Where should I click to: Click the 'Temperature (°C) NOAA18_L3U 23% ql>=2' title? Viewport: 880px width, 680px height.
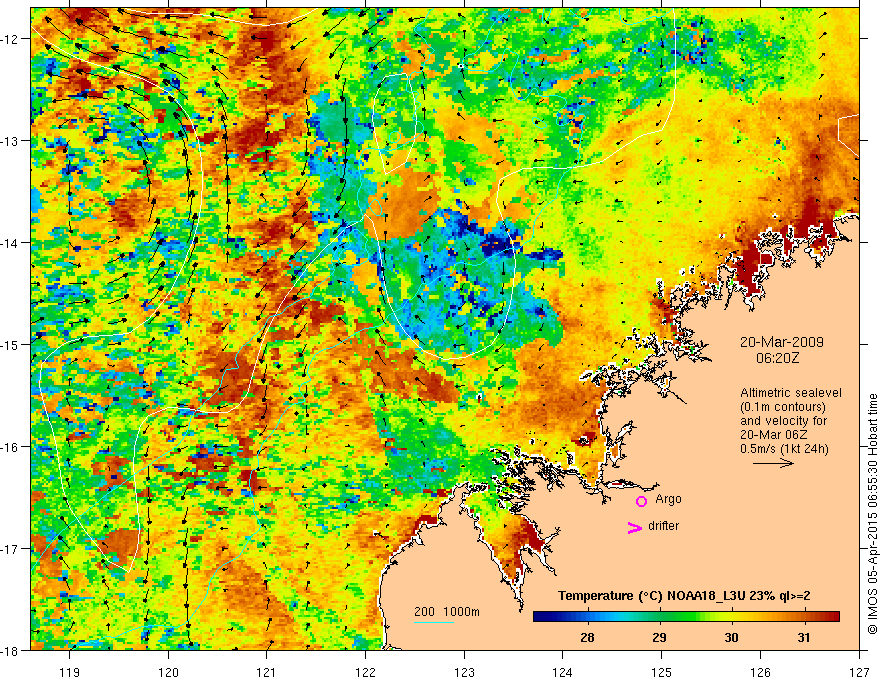[684, 596]
